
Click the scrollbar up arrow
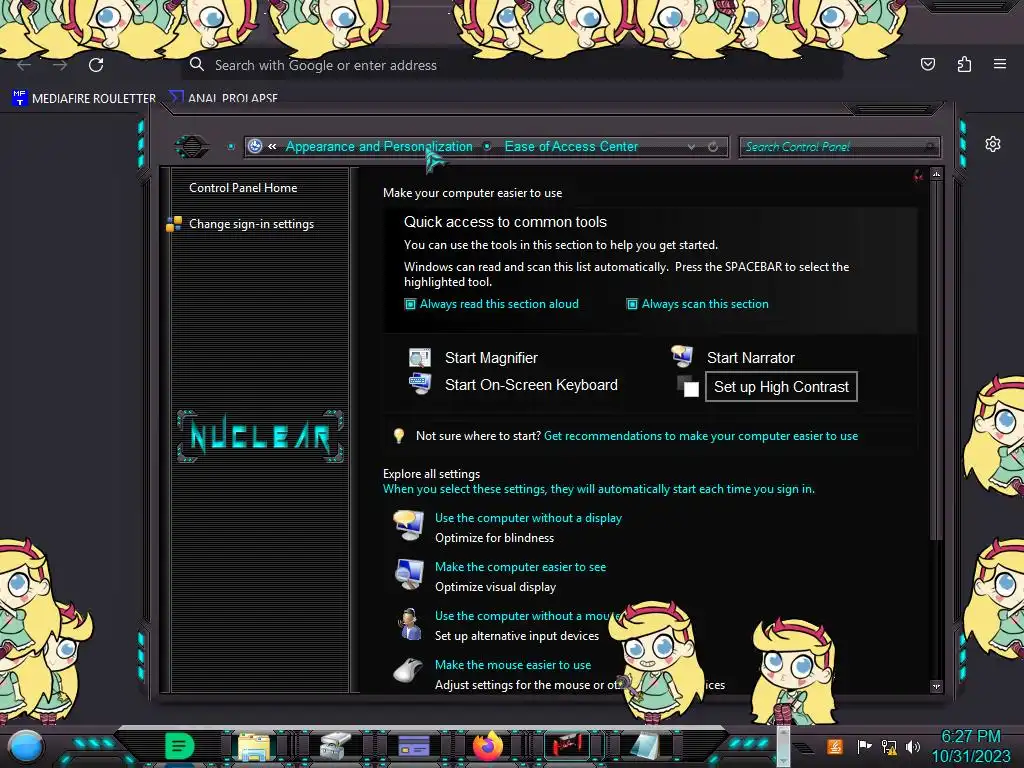click(x=936, y=174)
